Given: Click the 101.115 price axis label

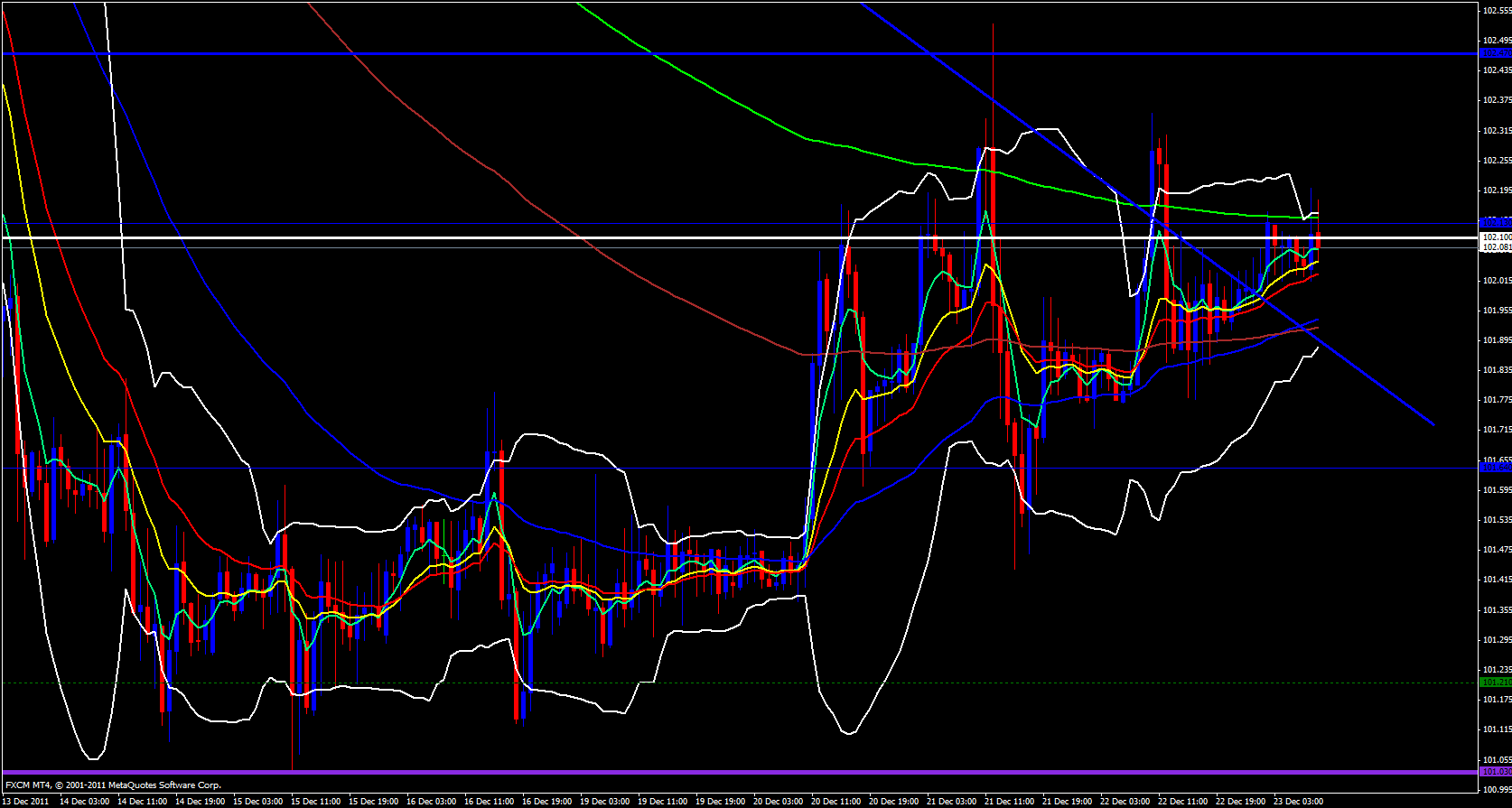Looking at the screenshot, I should pos(1497,729).
